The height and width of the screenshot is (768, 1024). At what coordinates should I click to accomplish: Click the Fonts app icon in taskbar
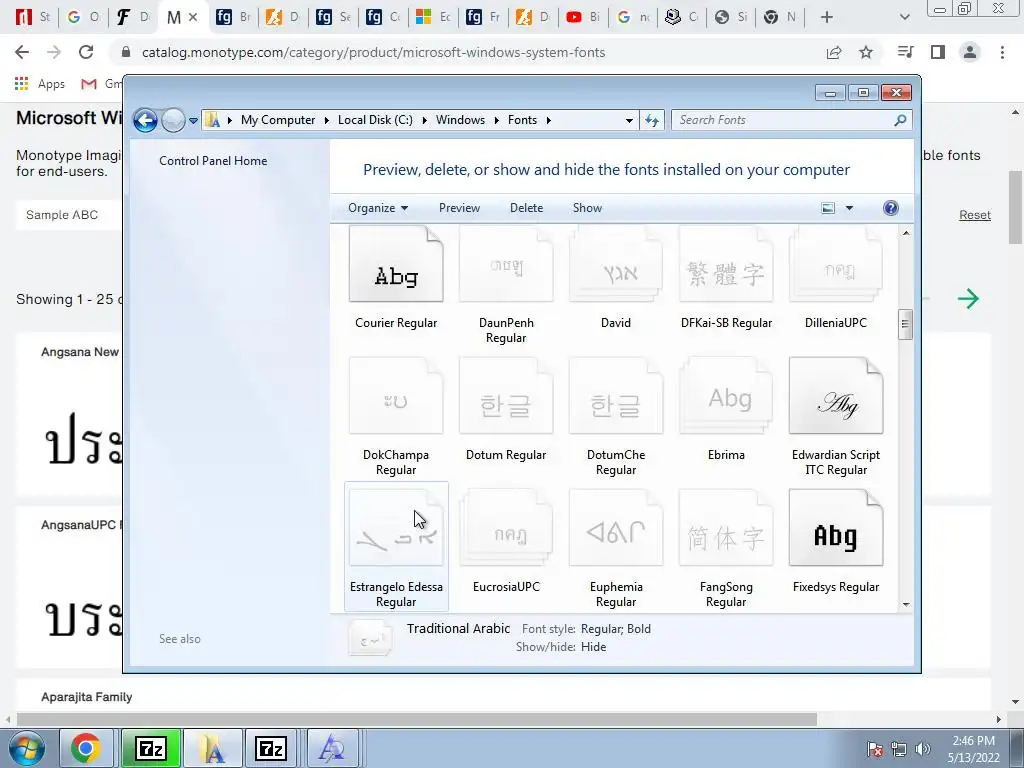213,748
